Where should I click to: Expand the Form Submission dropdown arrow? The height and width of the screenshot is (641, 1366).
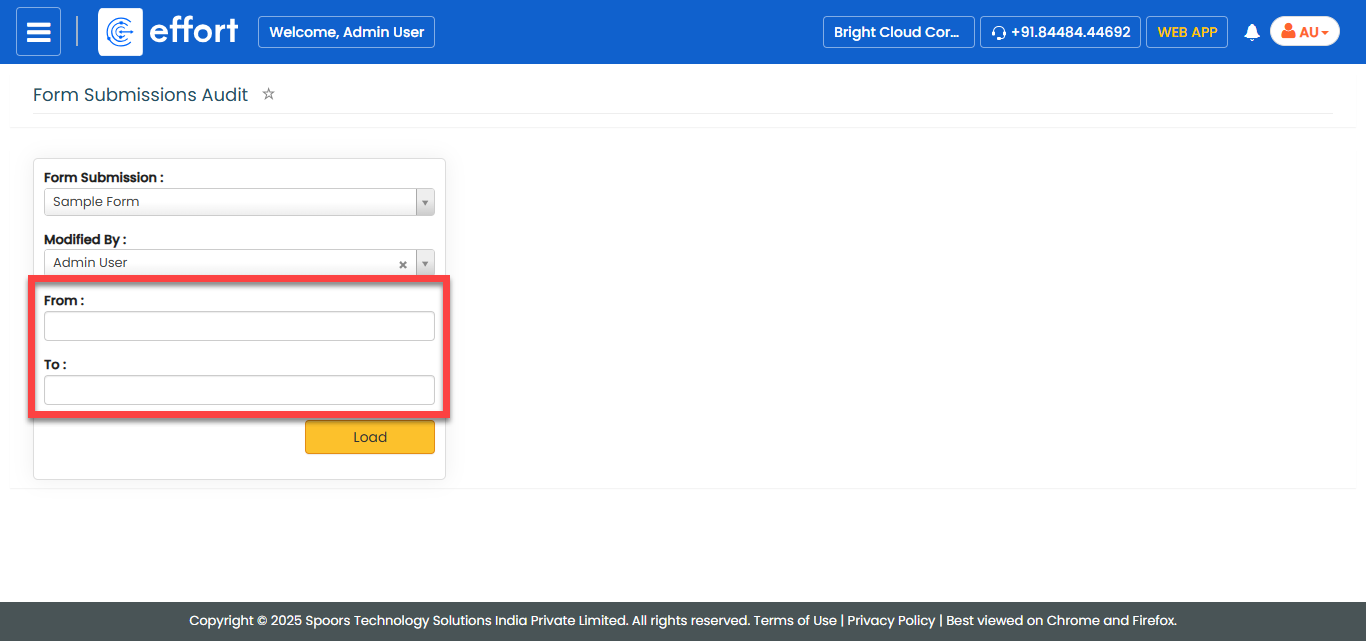pos(425,202)
